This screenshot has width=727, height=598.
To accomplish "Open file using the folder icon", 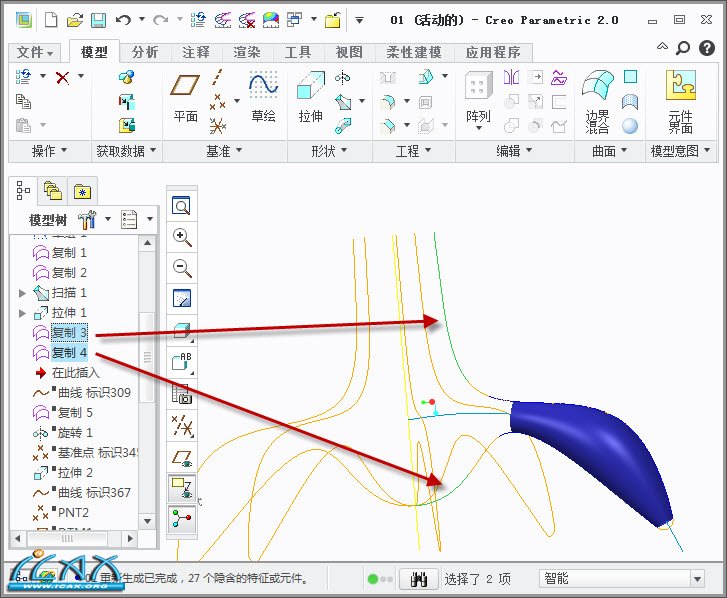I will click(x=74, y=20).
